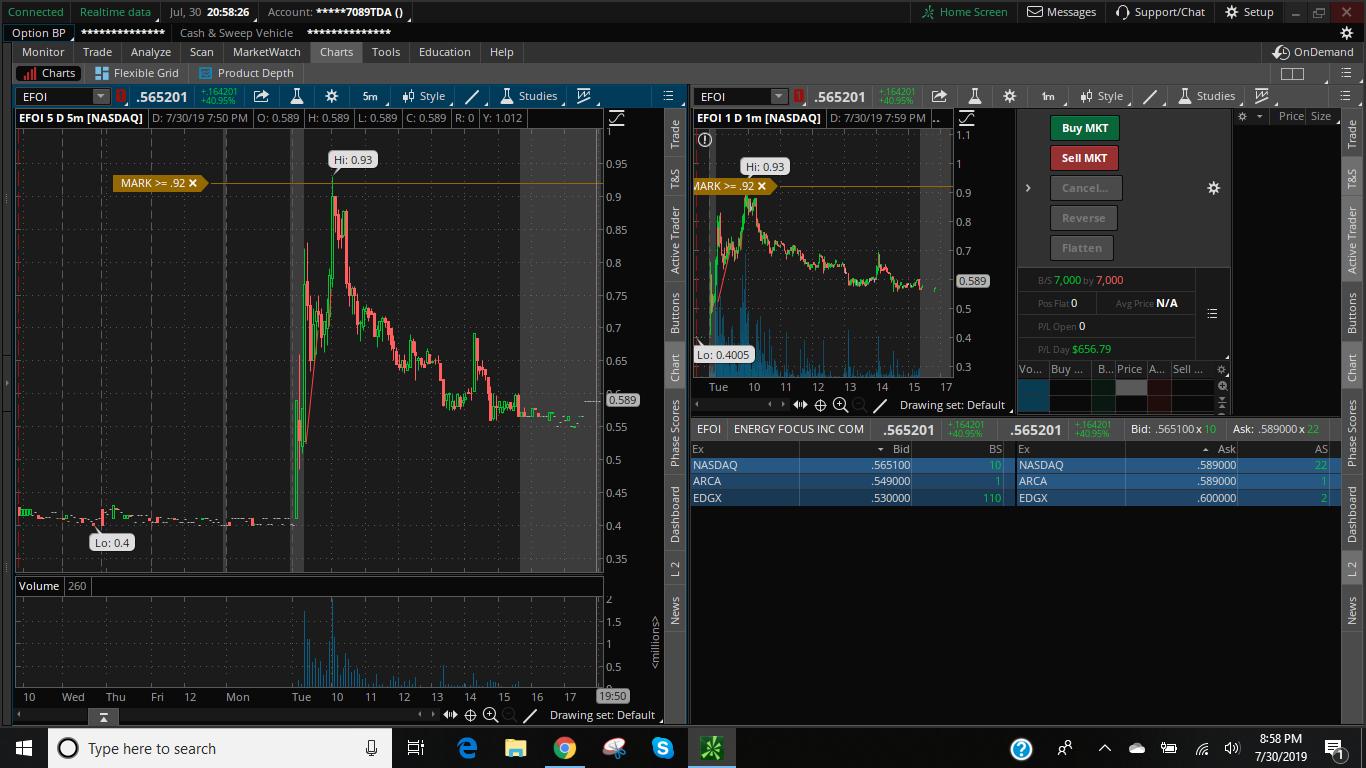Select the pan tool below the left chart
Viewport: 1366px width, 768px height.
[450, 715]
